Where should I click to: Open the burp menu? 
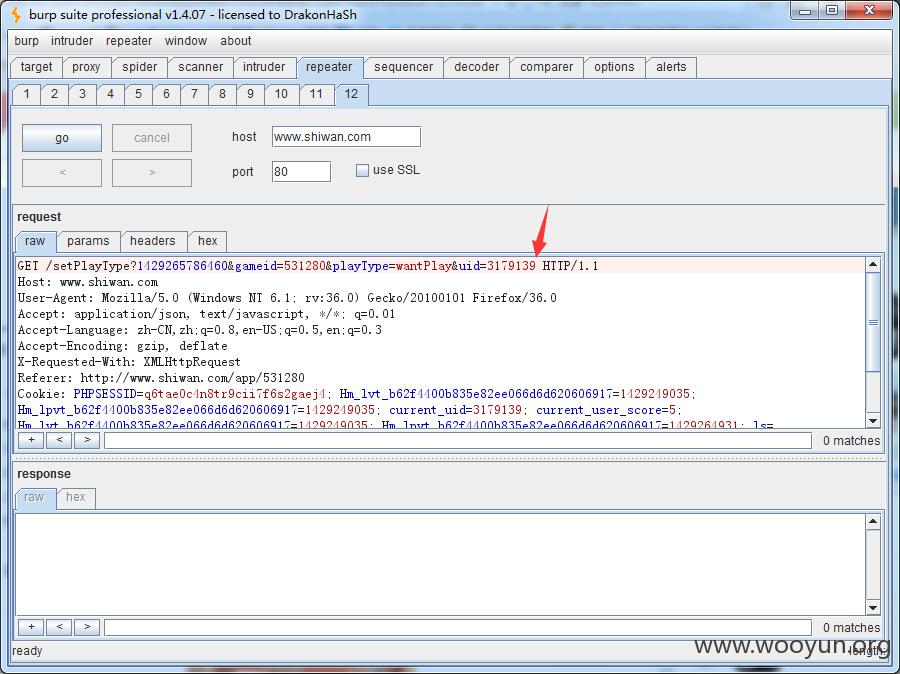click(26, 41)
